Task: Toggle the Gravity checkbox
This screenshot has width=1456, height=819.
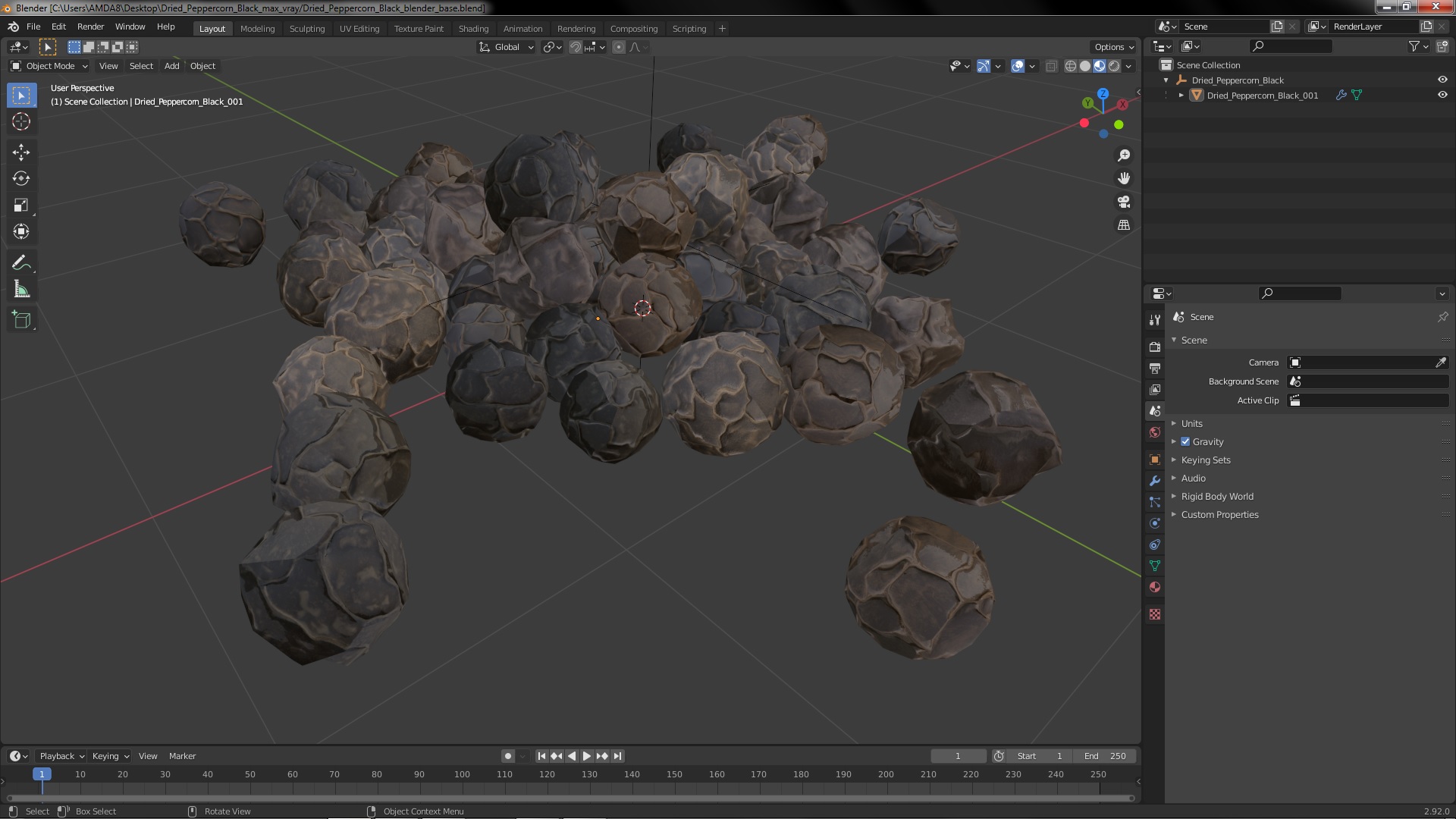Action: (x=1185, y=441)
